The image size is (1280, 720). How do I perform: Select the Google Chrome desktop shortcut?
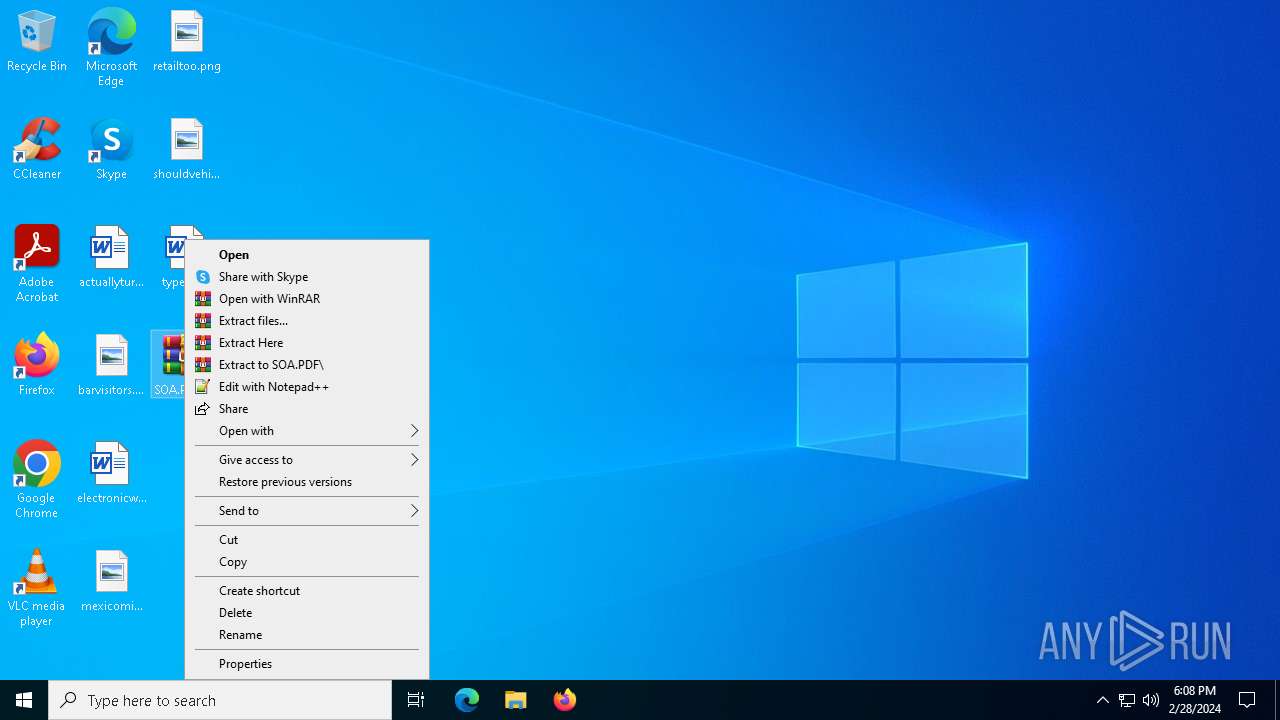37,480
